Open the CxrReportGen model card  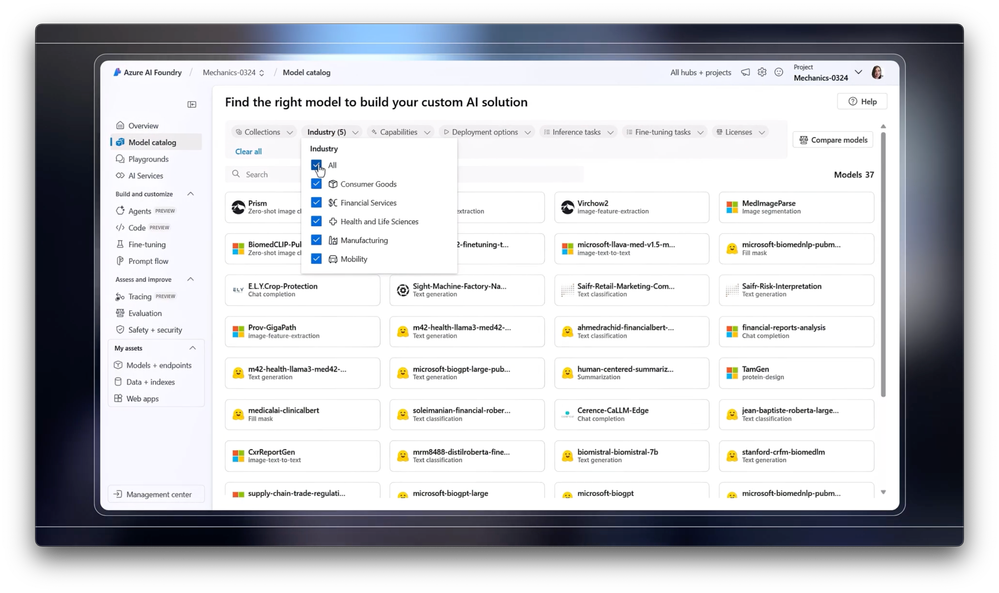point(303,455)
